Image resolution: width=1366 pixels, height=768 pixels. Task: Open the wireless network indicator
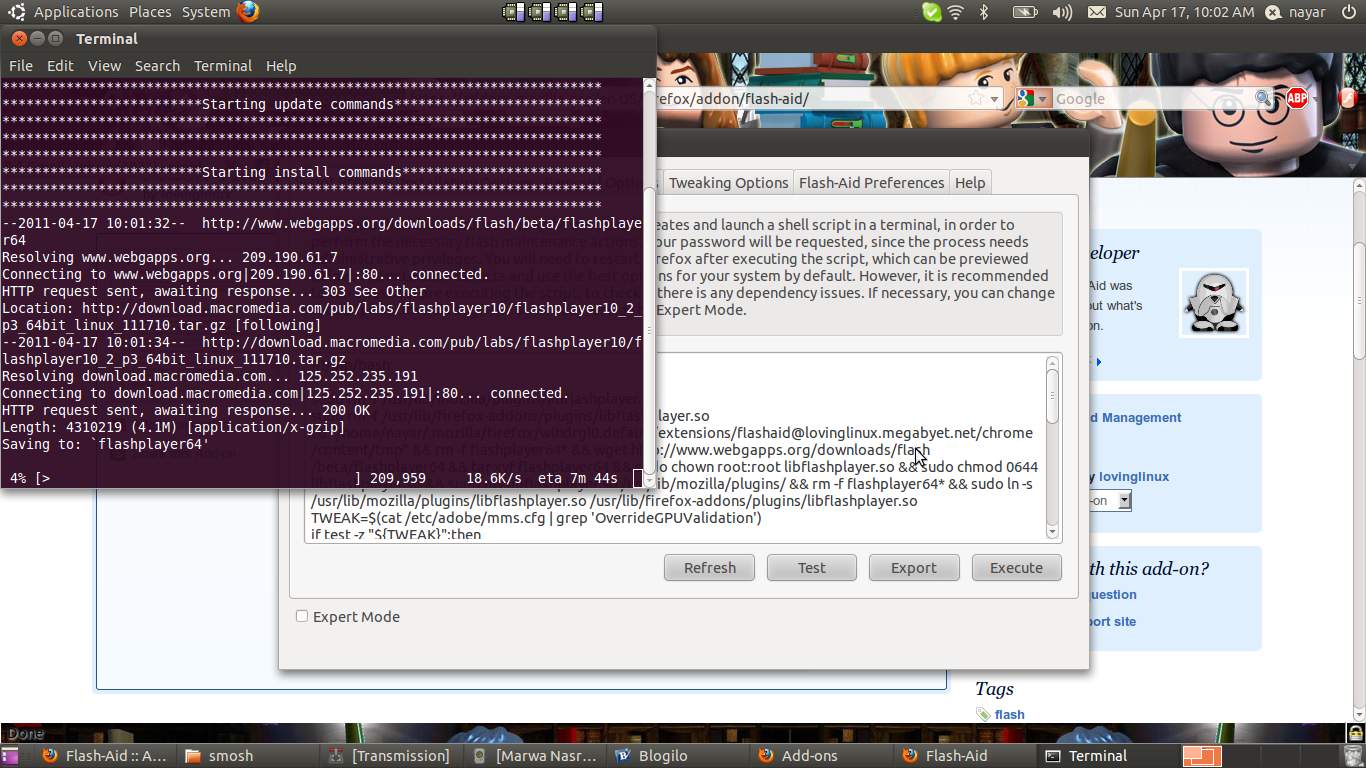pyautogui.click(x=956, y=12)
